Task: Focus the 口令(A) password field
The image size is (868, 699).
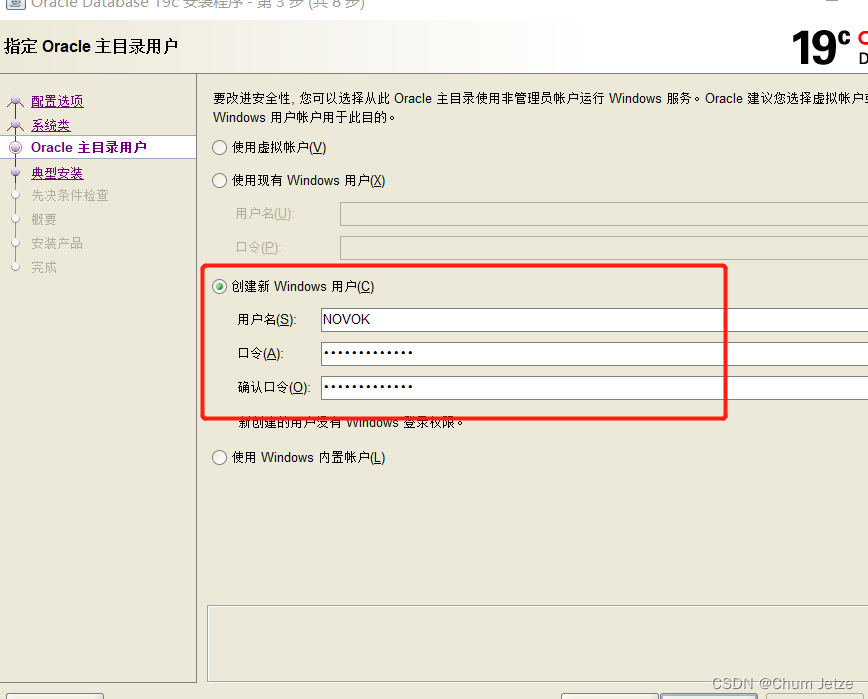Action: 595,354
